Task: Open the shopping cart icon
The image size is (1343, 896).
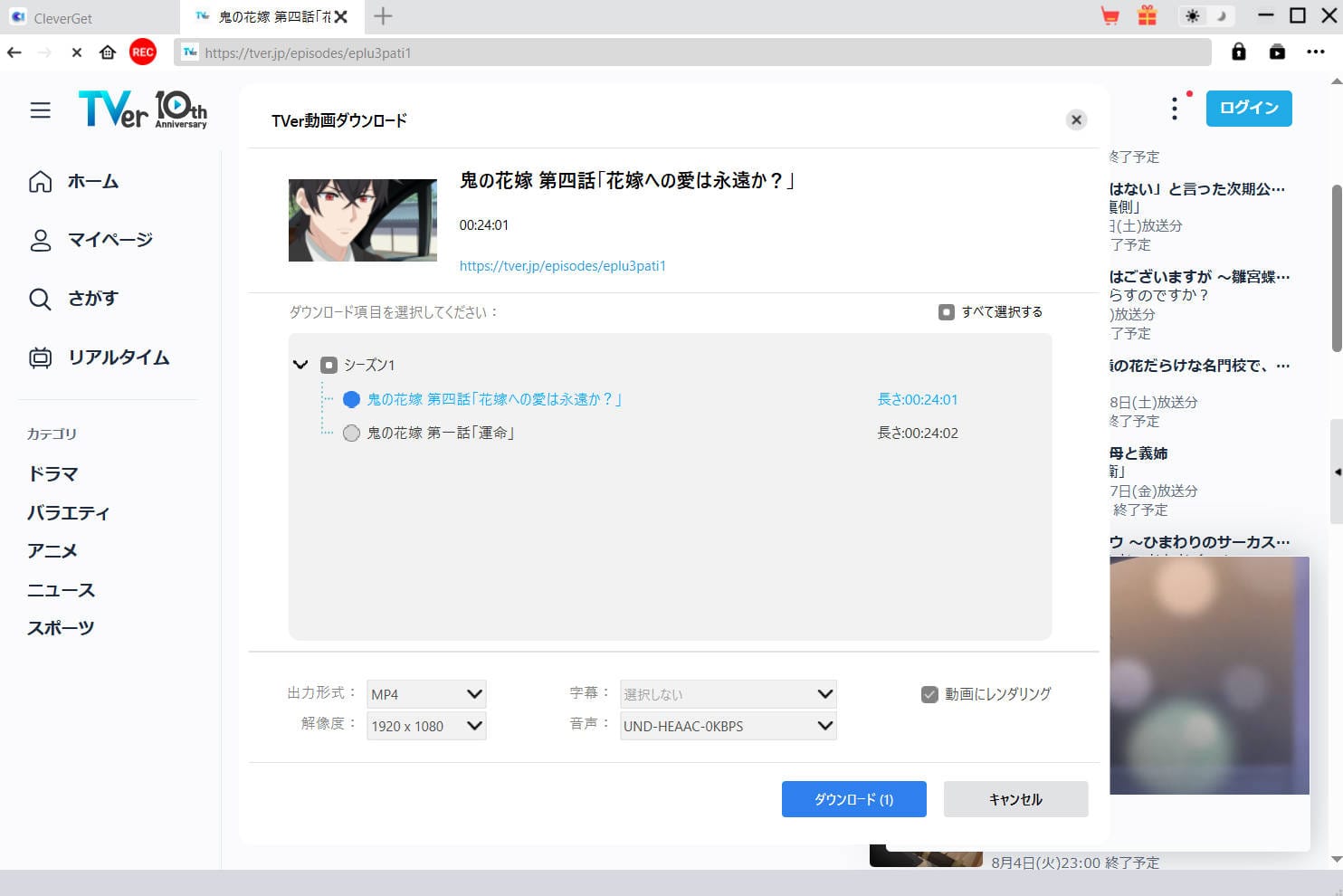Action: 1110,16
